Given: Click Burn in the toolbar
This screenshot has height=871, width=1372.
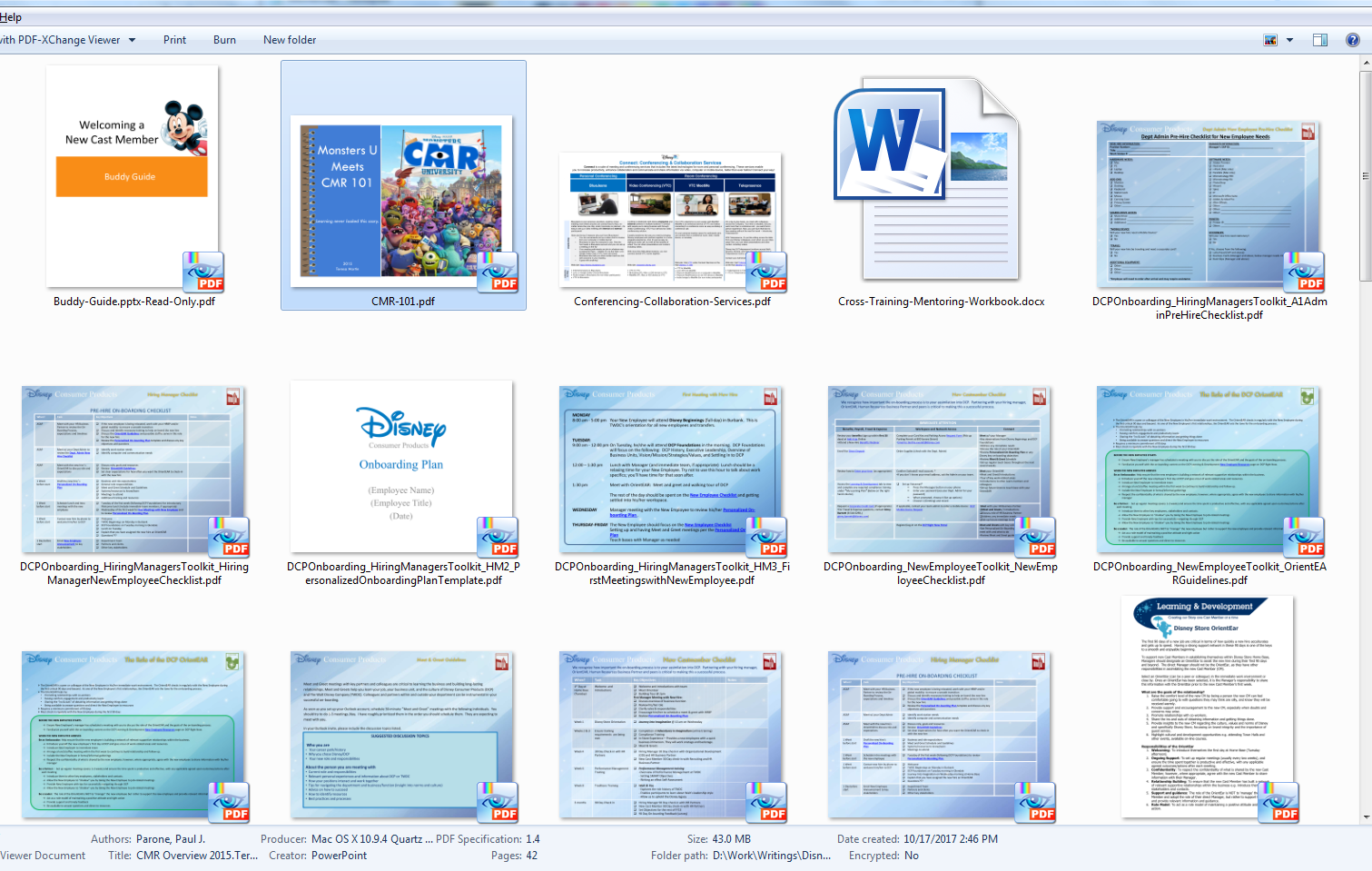Looking at the screenshot, I should (x=224, y=40).
